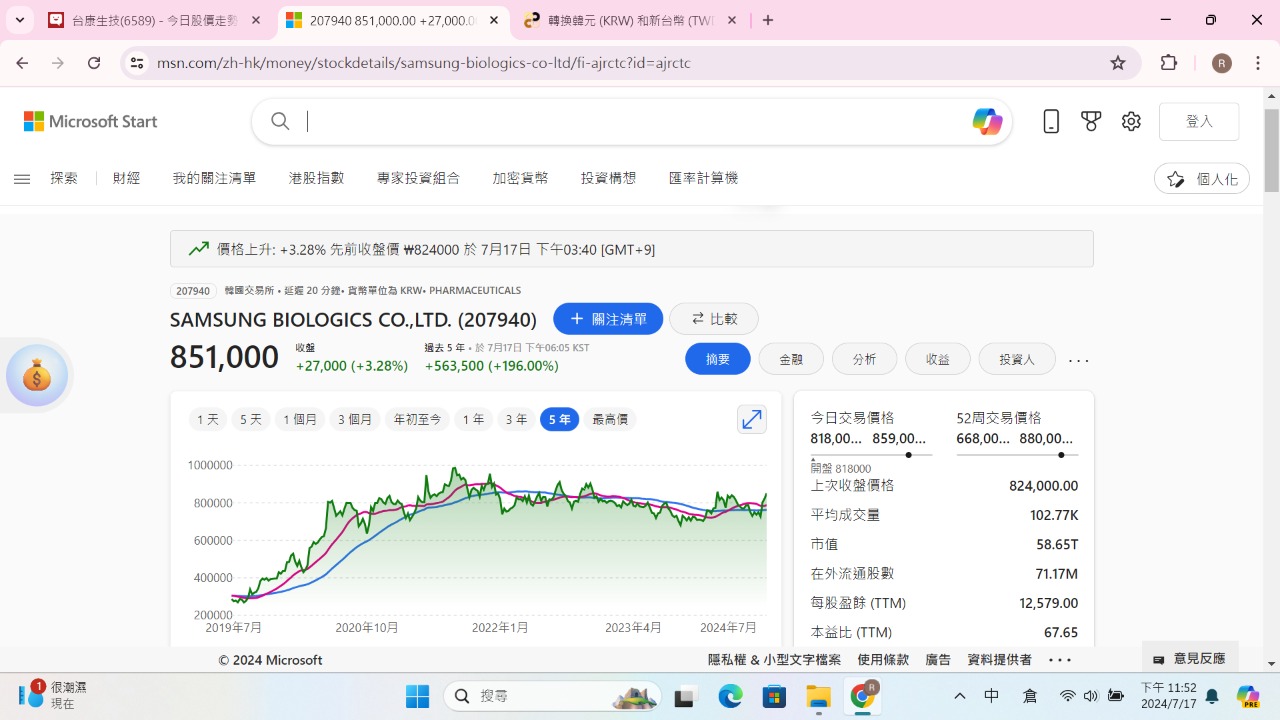Click the mobile app icon in the header
Image resolution: width=1280 pixels, height=720 pixels.
click(x=1051, y=120)
